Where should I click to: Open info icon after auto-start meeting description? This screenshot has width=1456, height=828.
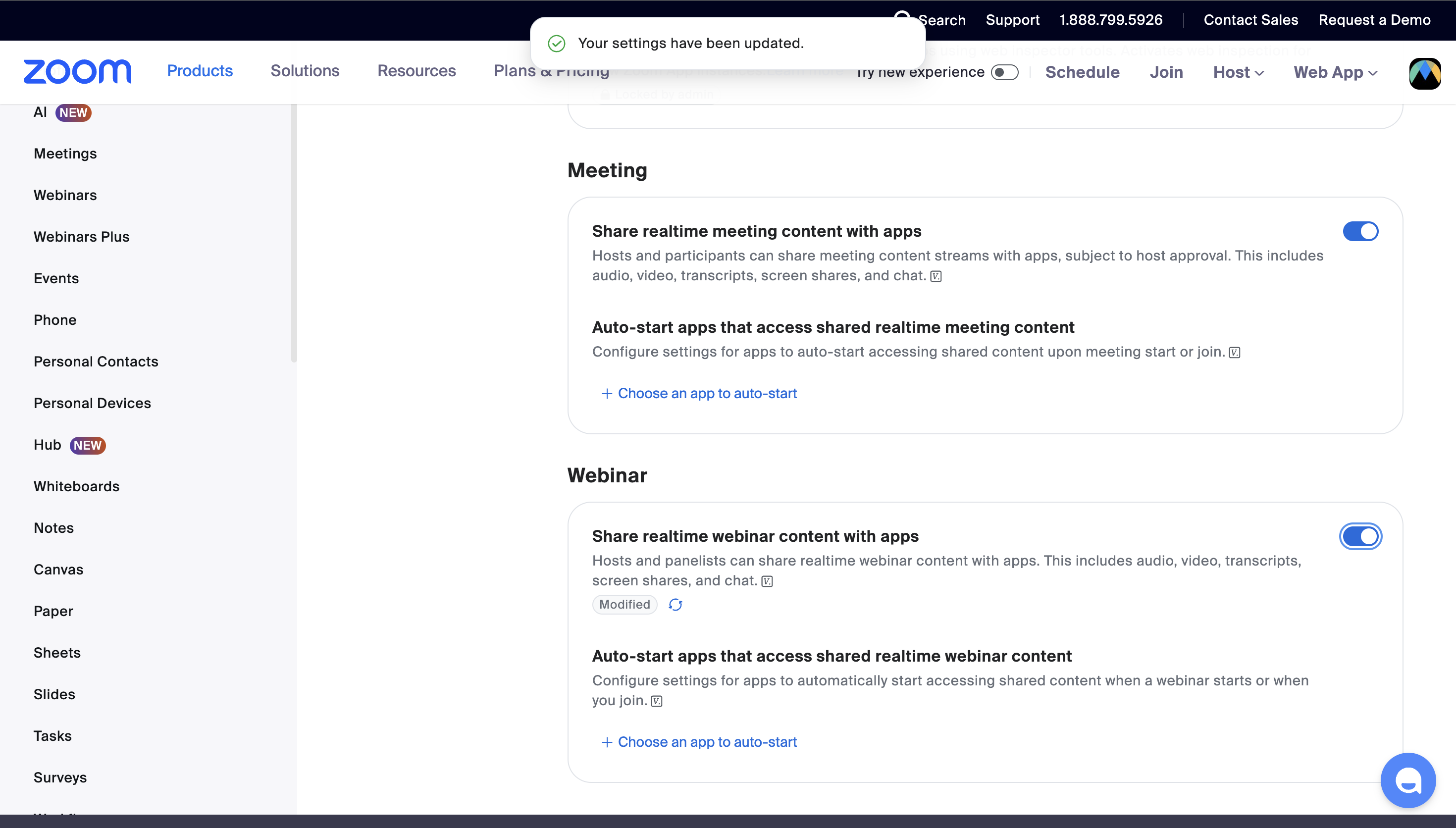tap(1234, 353)
